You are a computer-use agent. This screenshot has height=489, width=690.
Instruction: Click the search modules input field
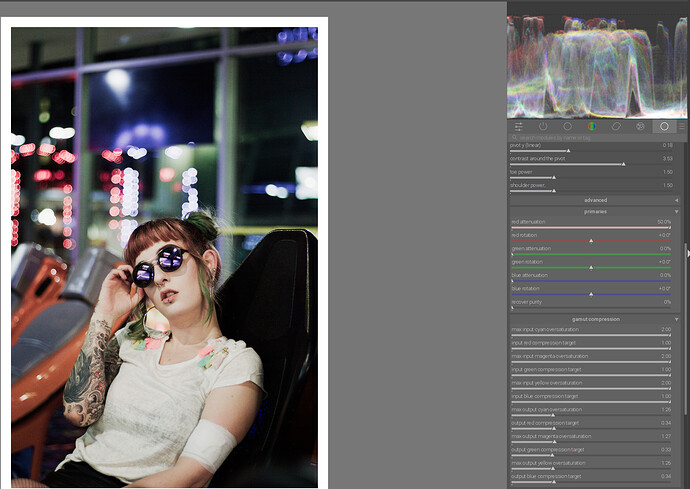[590, 137]
